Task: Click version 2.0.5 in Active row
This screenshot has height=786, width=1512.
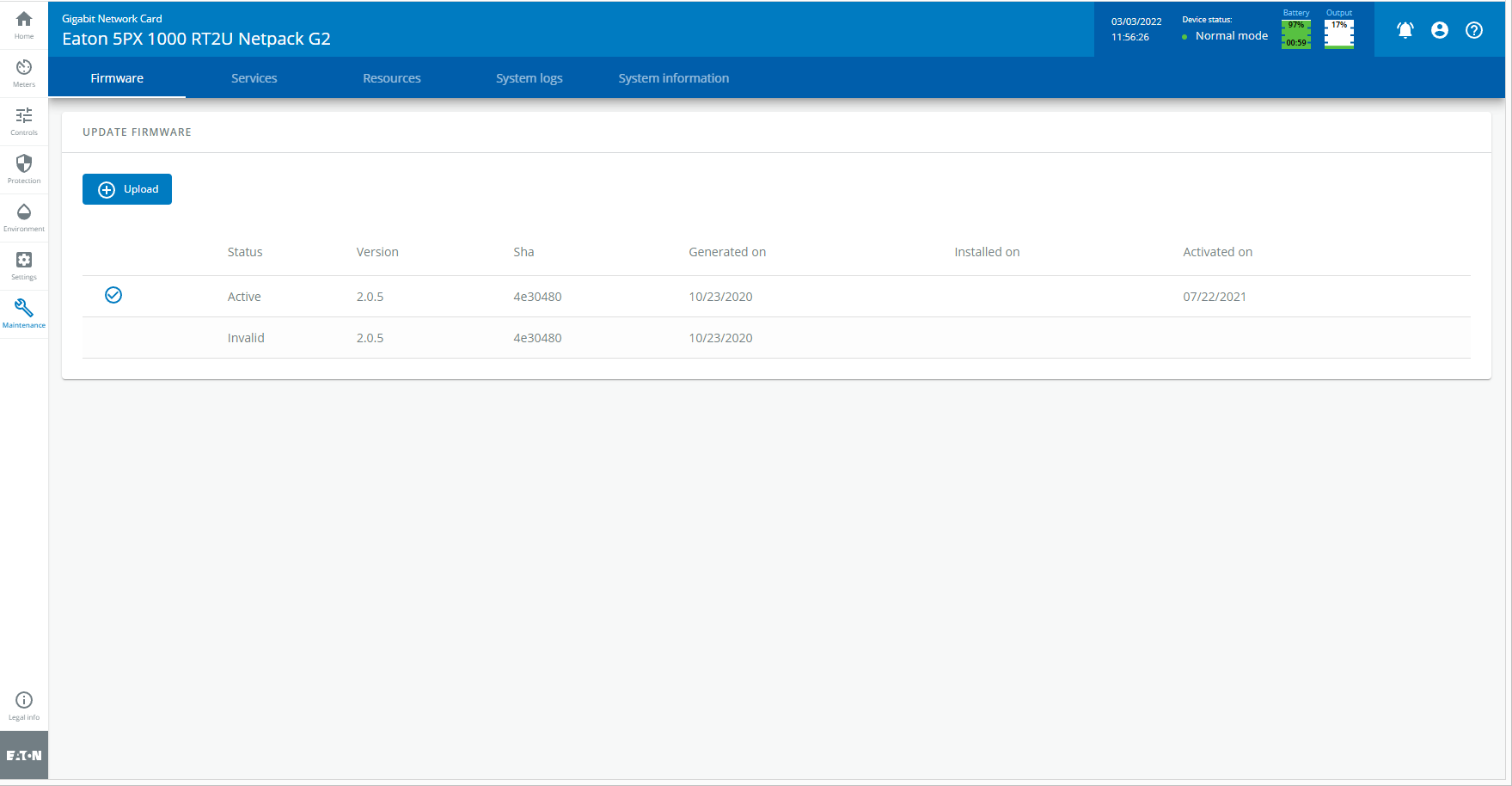Action: (370, 297)
